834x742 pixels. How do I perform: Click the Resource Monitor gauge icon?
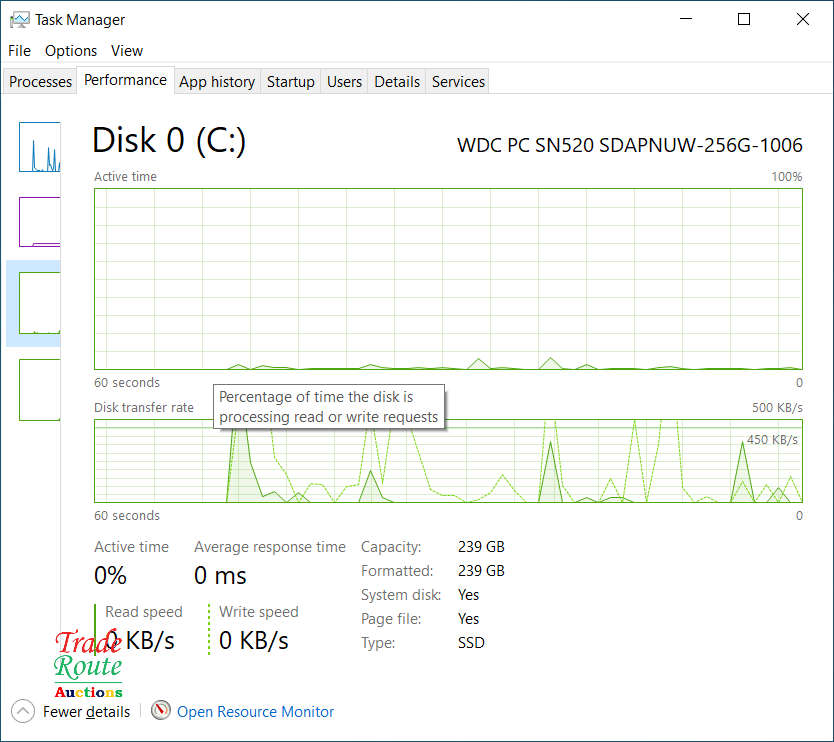click(x=161, y=711)
